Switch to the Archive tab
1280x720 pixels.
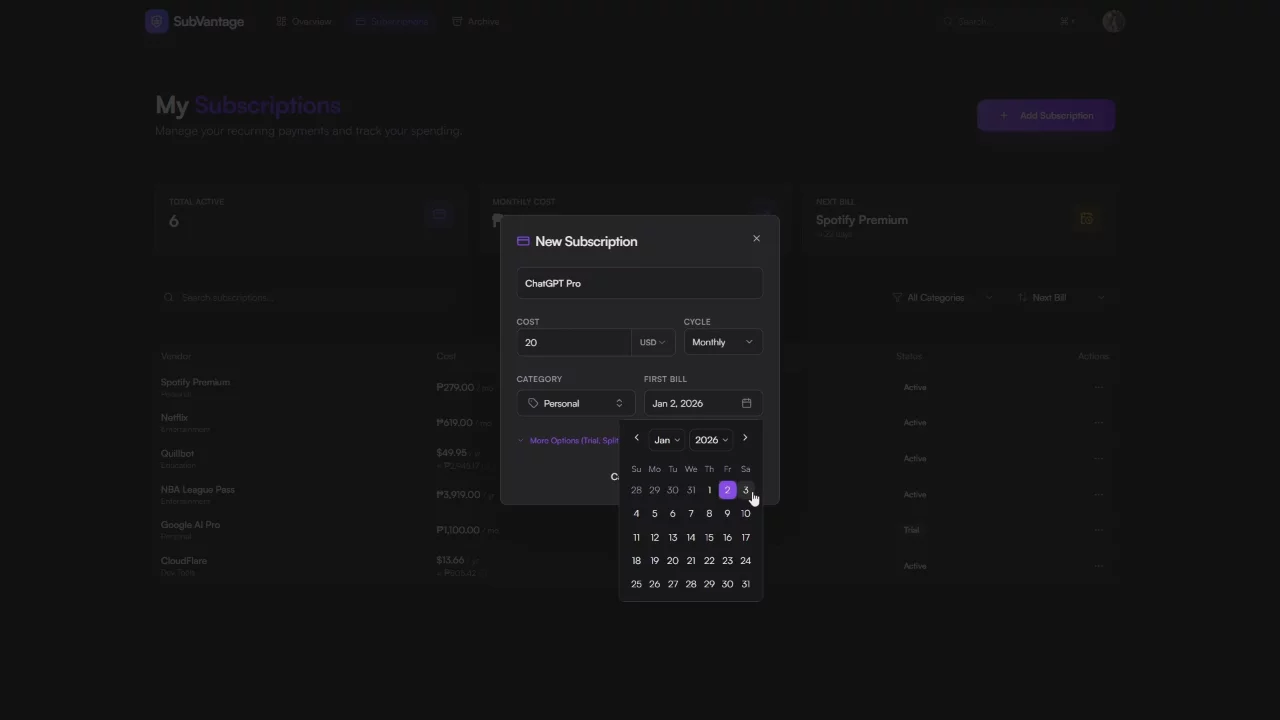(x=475, y=21)
